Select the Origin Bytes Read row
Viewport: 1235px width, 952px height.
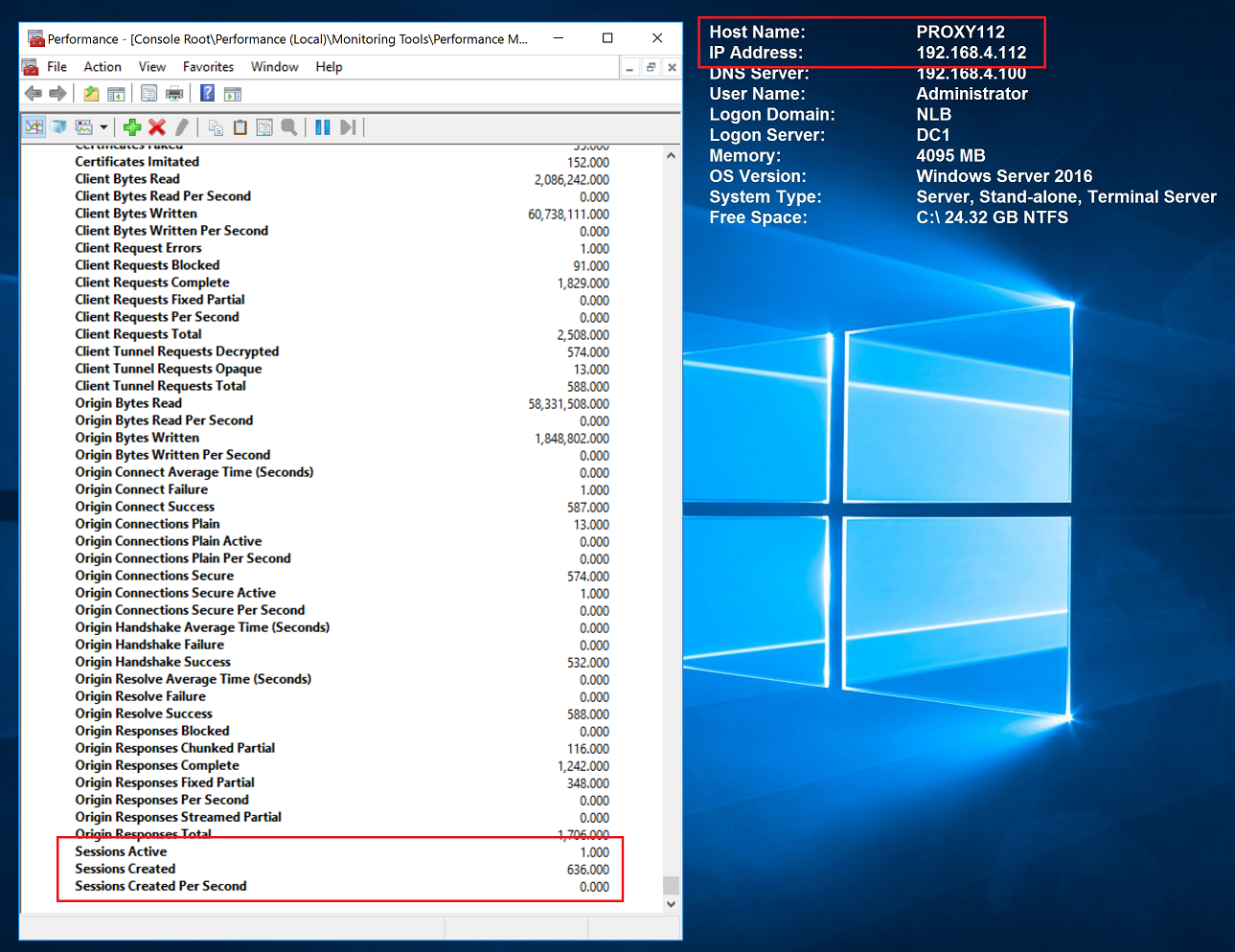click(342, 403)
